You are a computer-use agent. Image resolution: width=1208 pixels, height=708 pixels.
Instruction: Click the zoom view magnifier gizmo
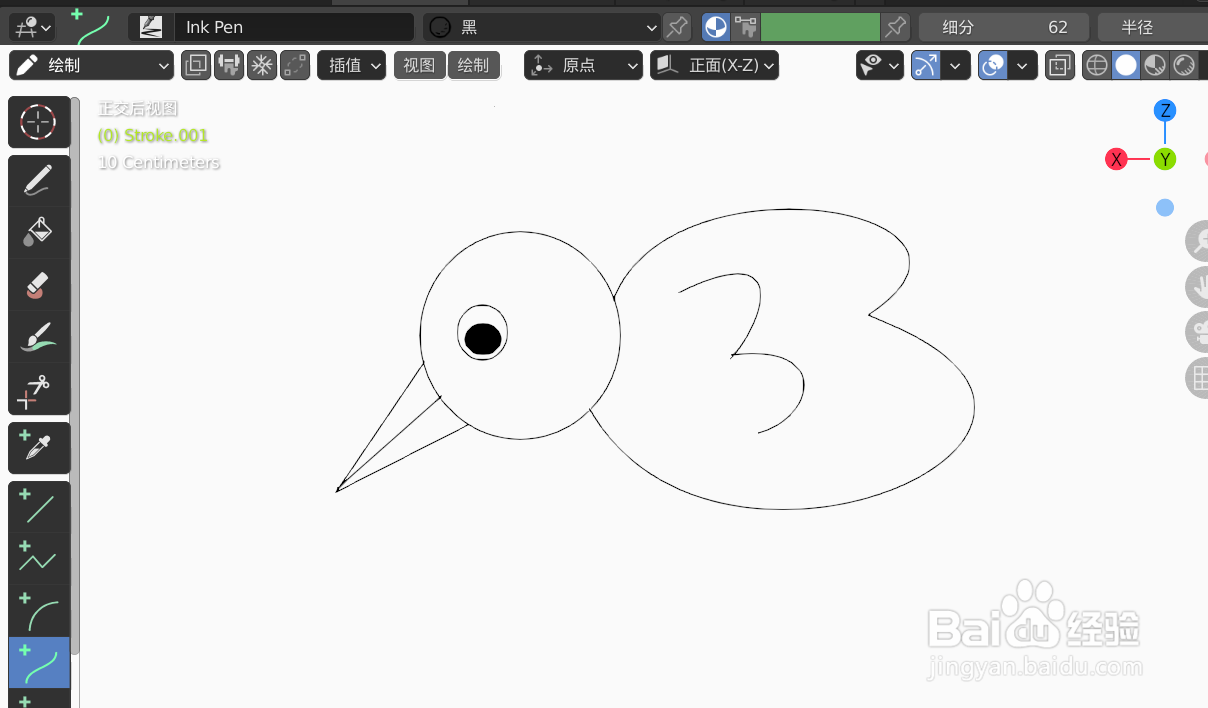[1197, 241]
